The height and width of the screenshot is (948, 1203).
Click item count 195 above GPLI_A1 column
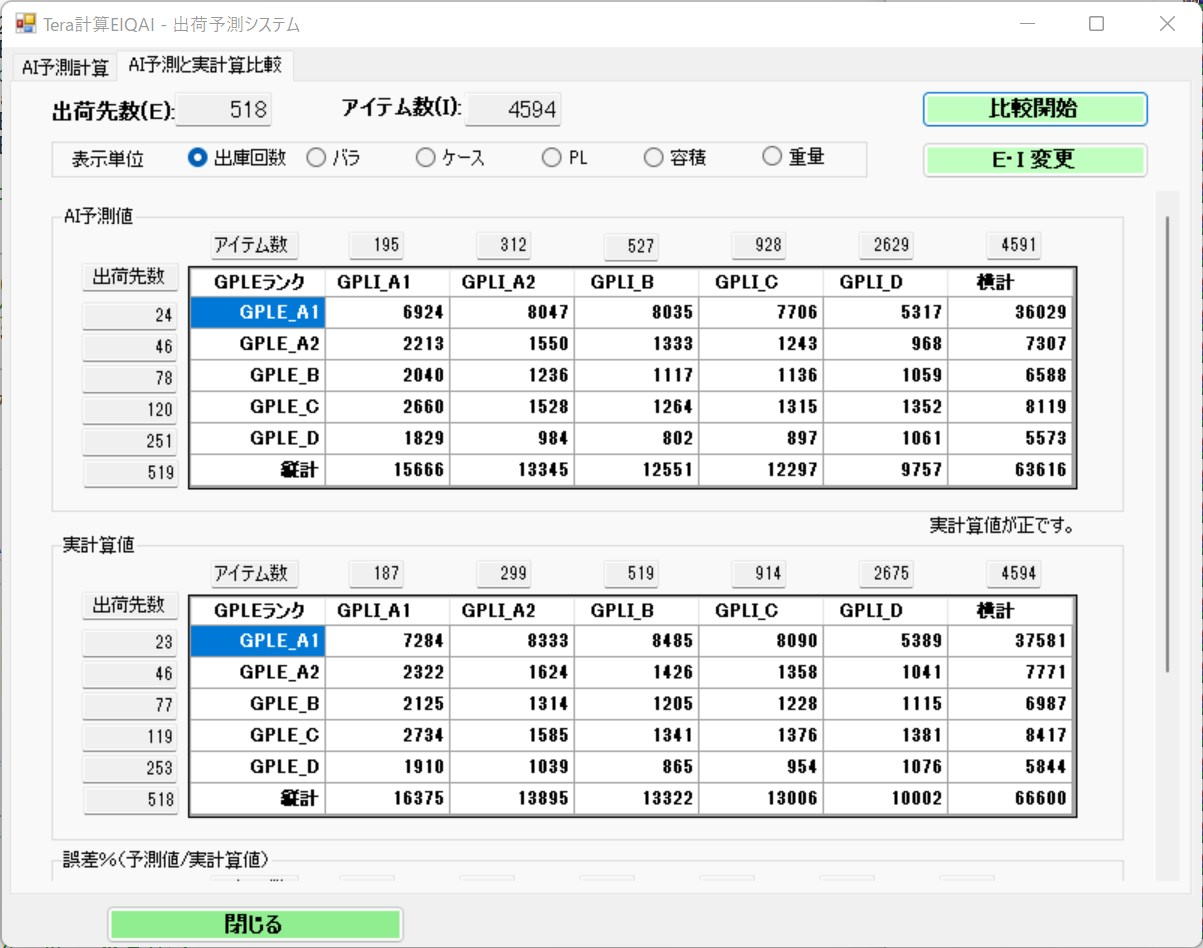click(x=376, y=245)
